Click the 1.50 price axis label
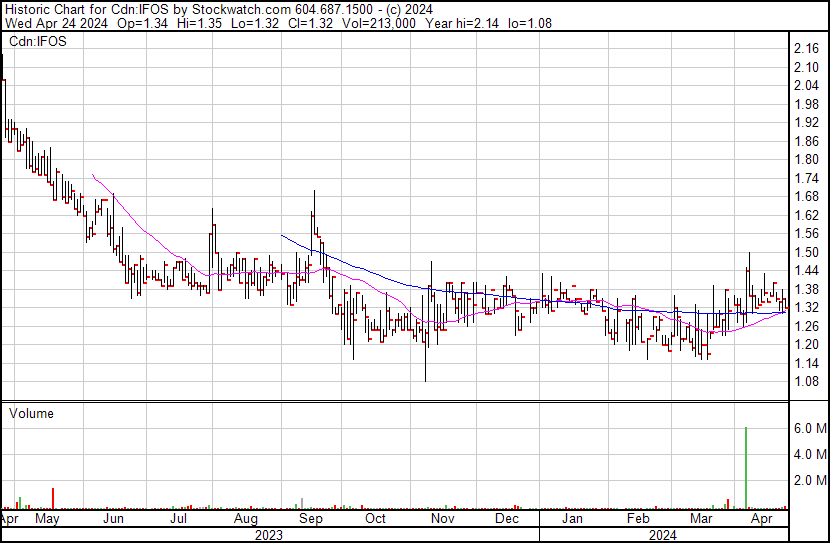 pyautogui.click(x=806, y=252)
